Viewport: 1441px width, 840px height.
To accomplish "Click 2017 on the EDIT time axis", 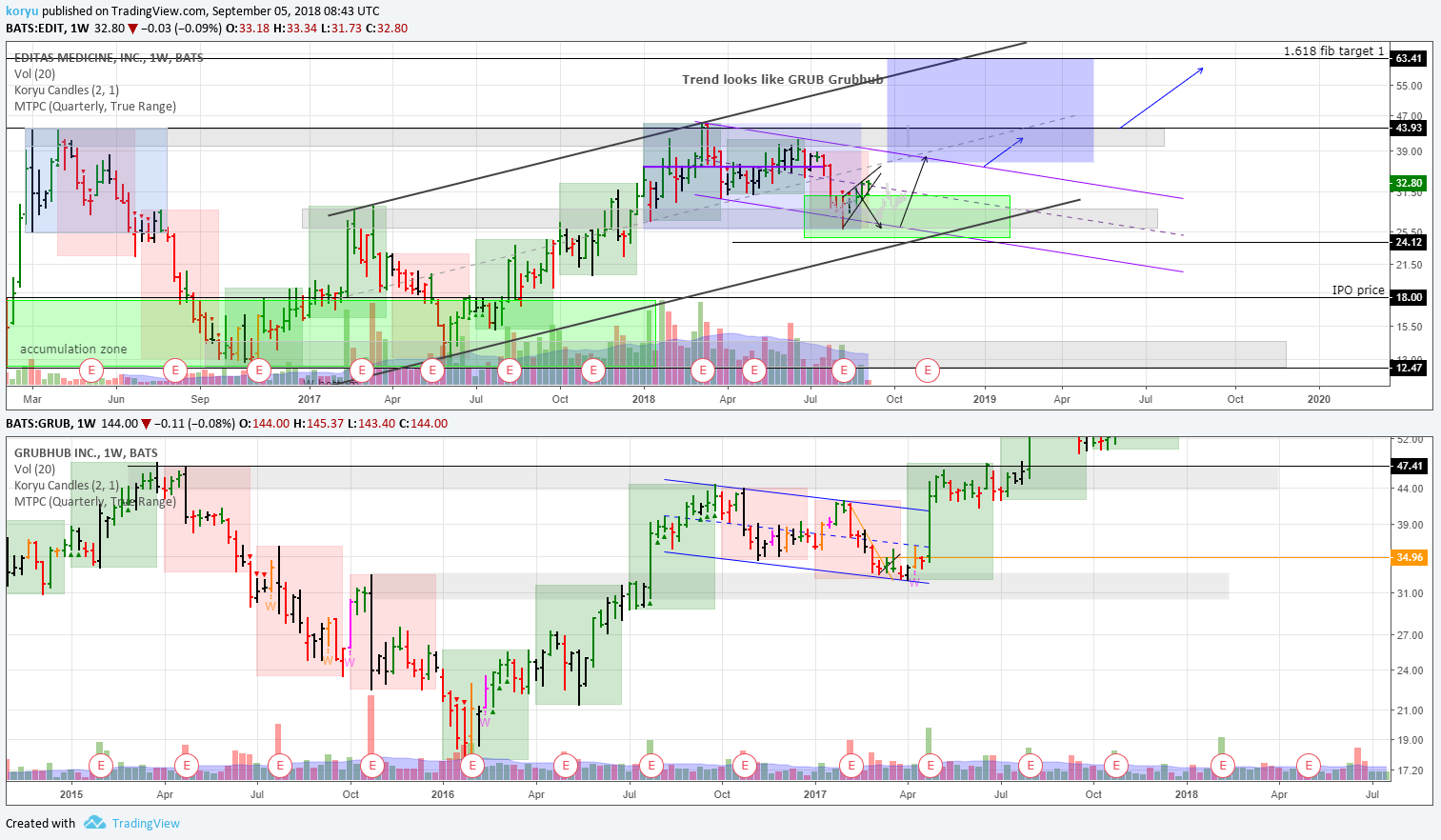I will pos(309,399).
